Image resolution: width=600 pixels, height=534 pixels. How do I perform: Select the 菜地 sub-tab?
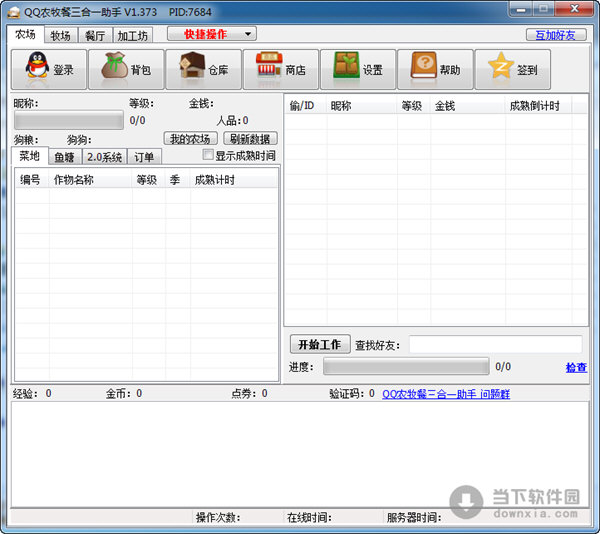tap(29, 156)
